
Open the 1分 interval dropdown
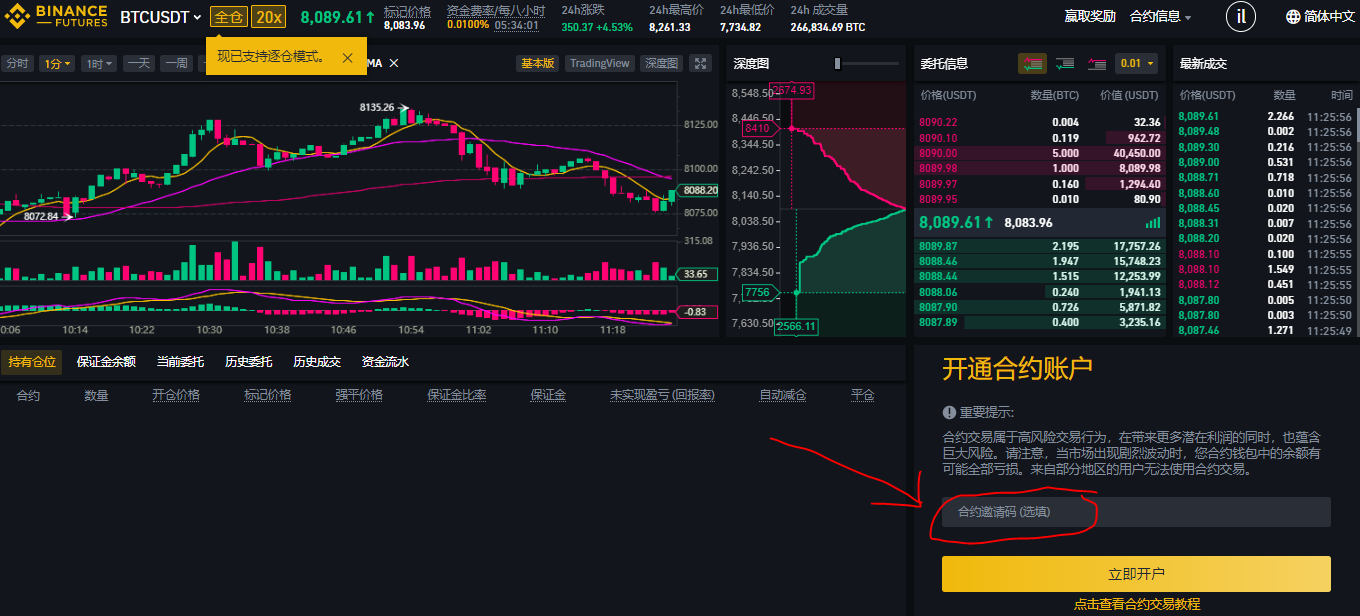point(57,63)
